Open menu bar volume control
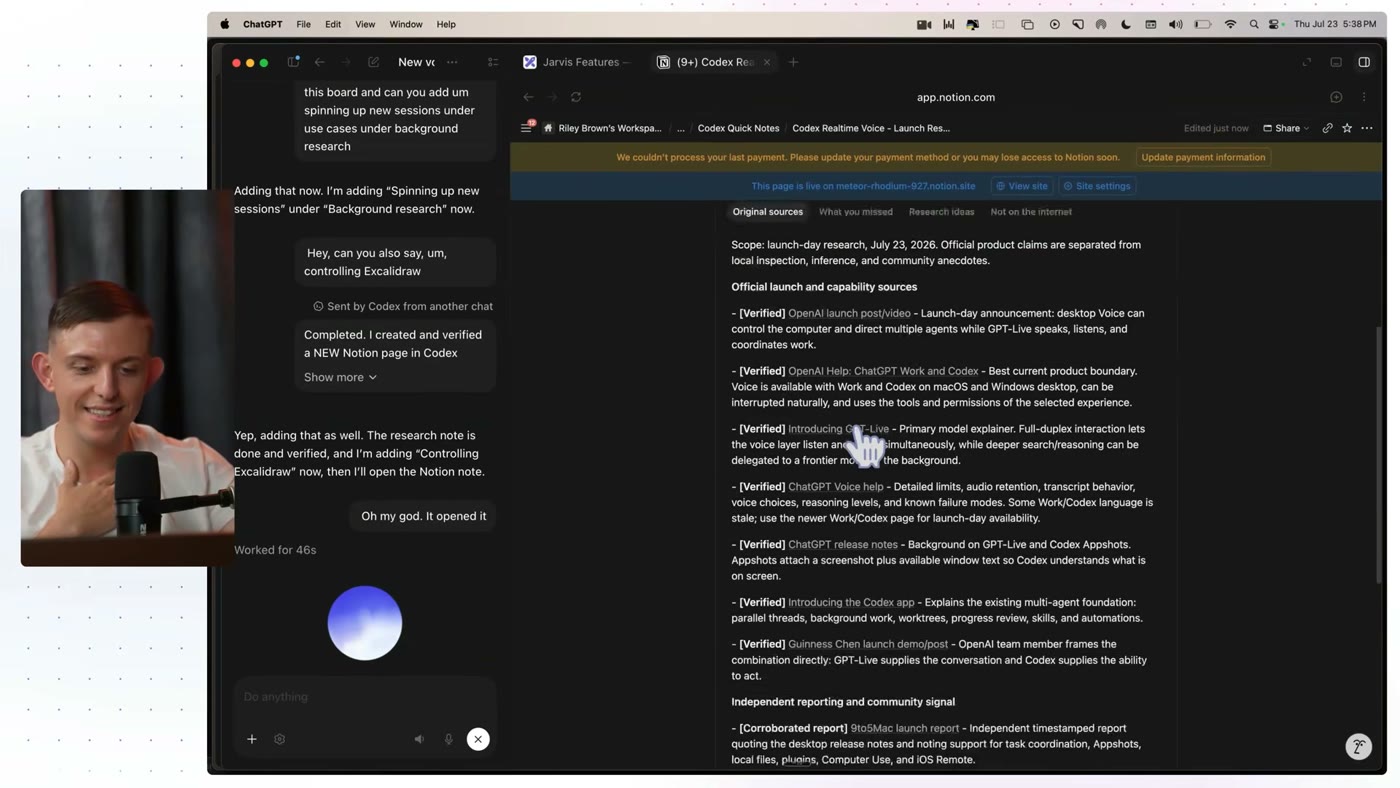This screenshot has width=1400, height=788. click(1176, 24)
